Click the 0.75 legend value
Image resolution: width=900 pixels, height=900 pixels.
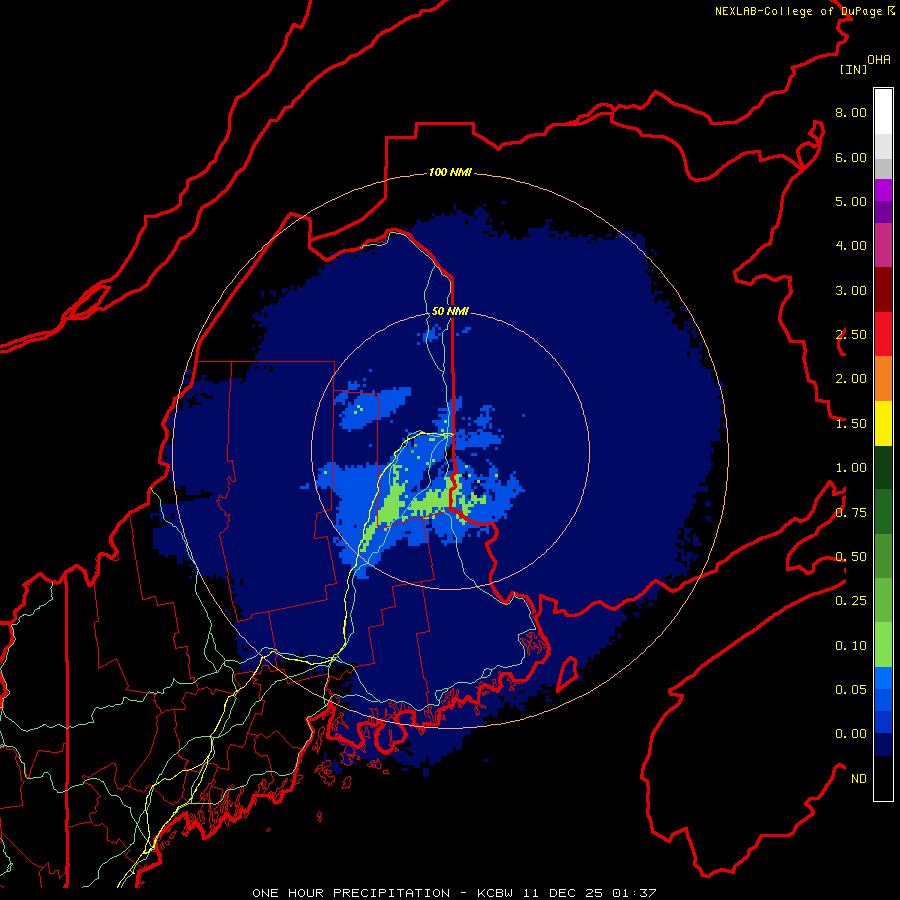click(x=851, y=513)
